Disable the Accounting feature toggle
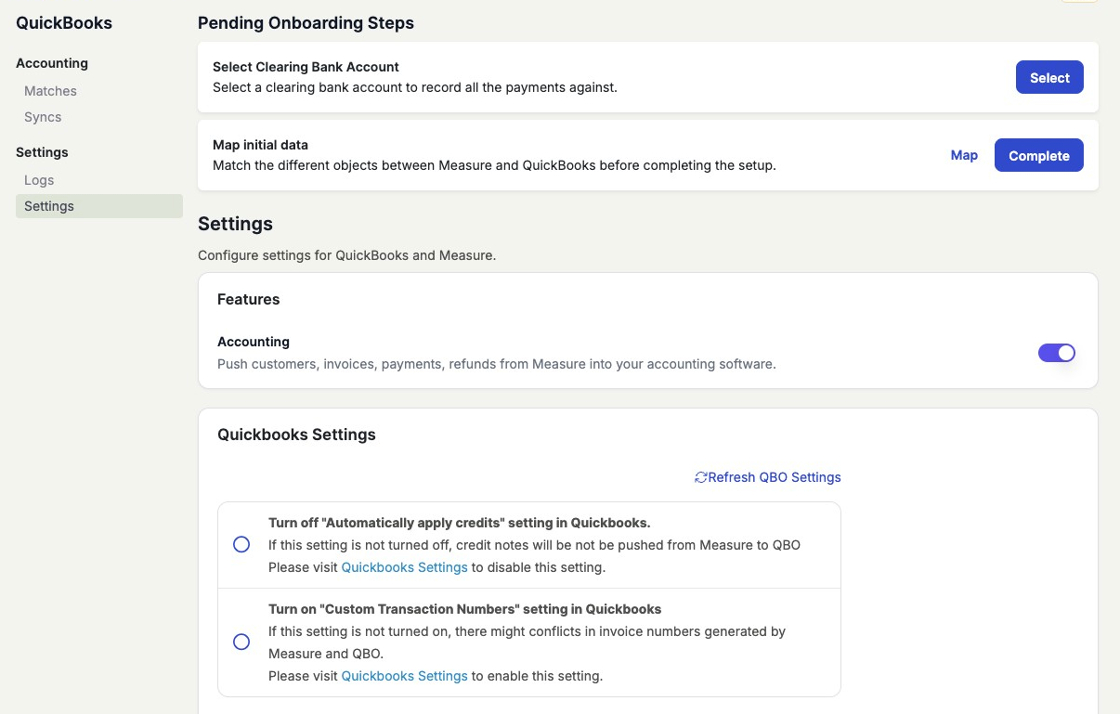The width and height of the screenshot is (1120, 714). coord(1056,353)
